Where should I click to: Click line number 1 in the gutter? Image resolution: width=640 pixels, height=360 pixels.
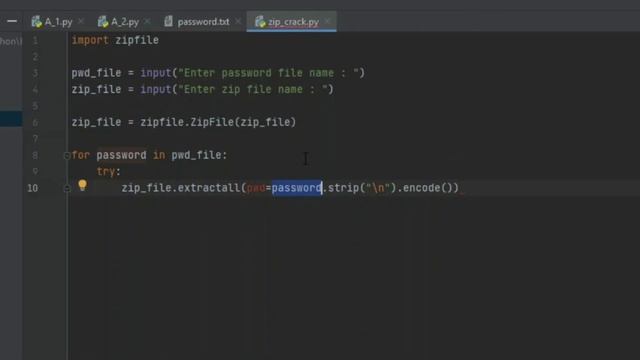[x=35, y=40]
